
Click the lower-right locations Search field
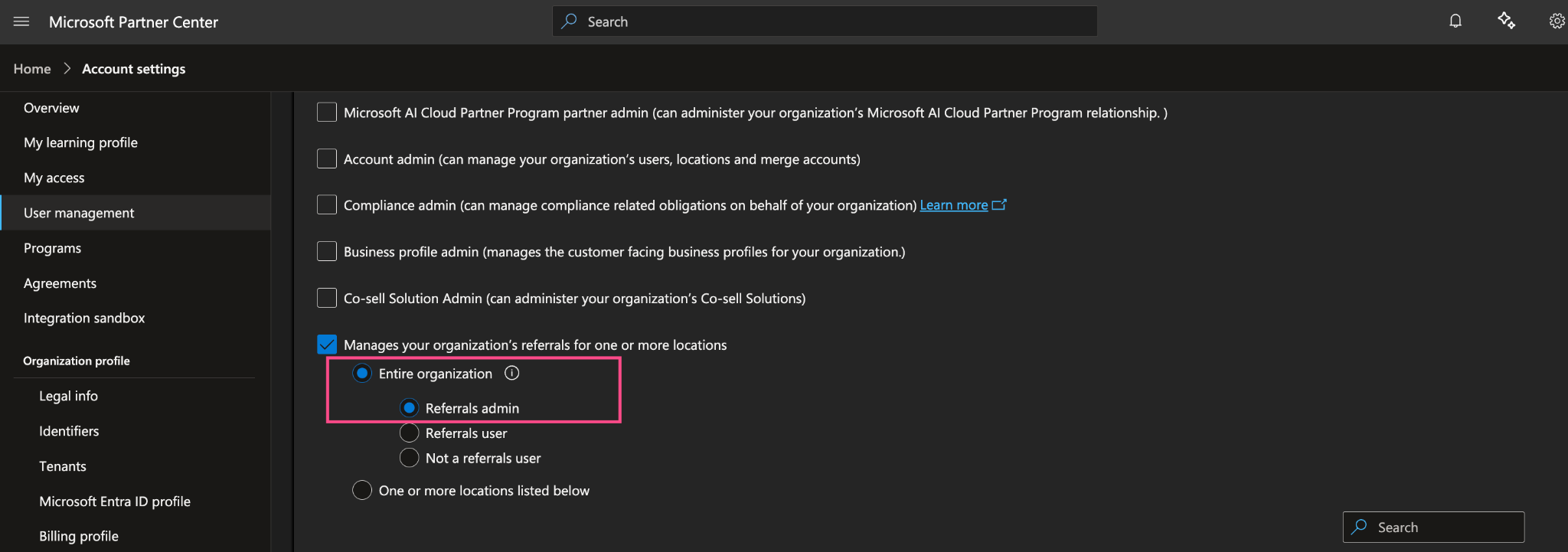pos(1433,527)
